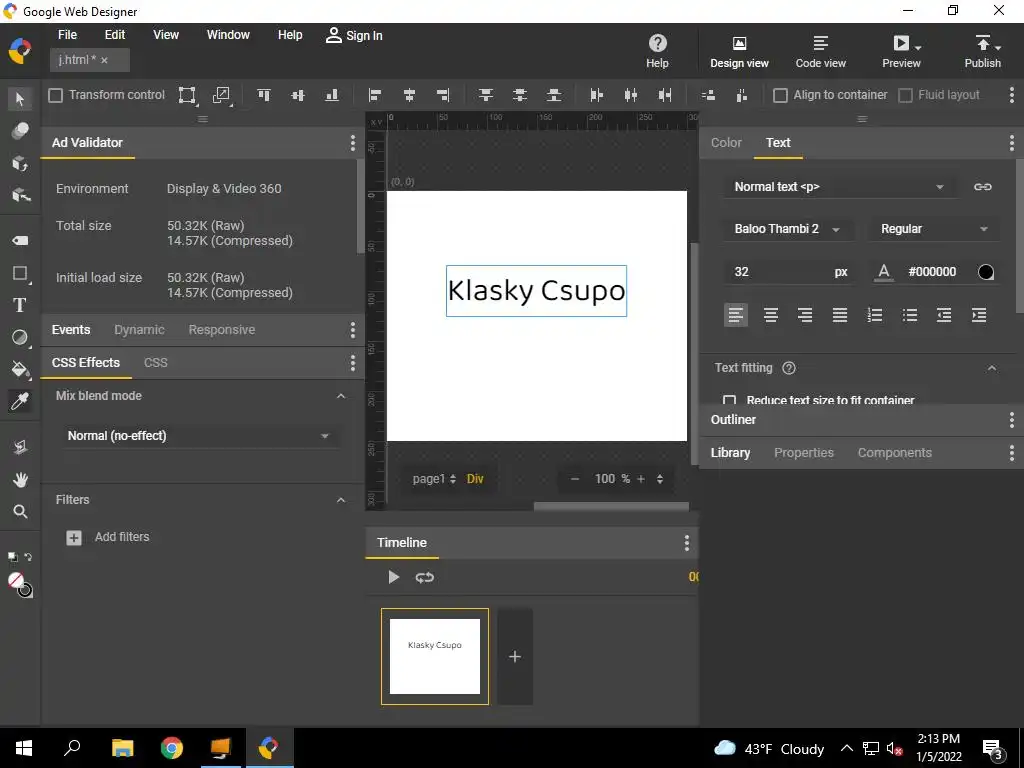
Task: Click Publish button
Action: [x=982, y=51]
